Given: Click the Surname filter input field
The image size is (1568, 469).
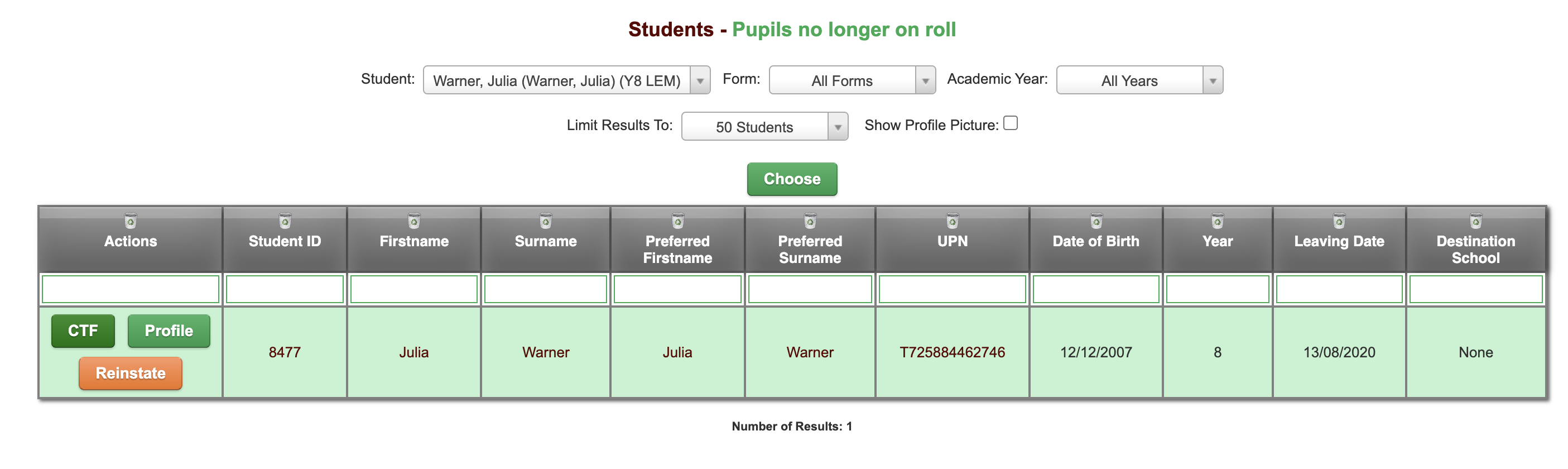Looking at the screenshot, I should (x=545, y=289).
